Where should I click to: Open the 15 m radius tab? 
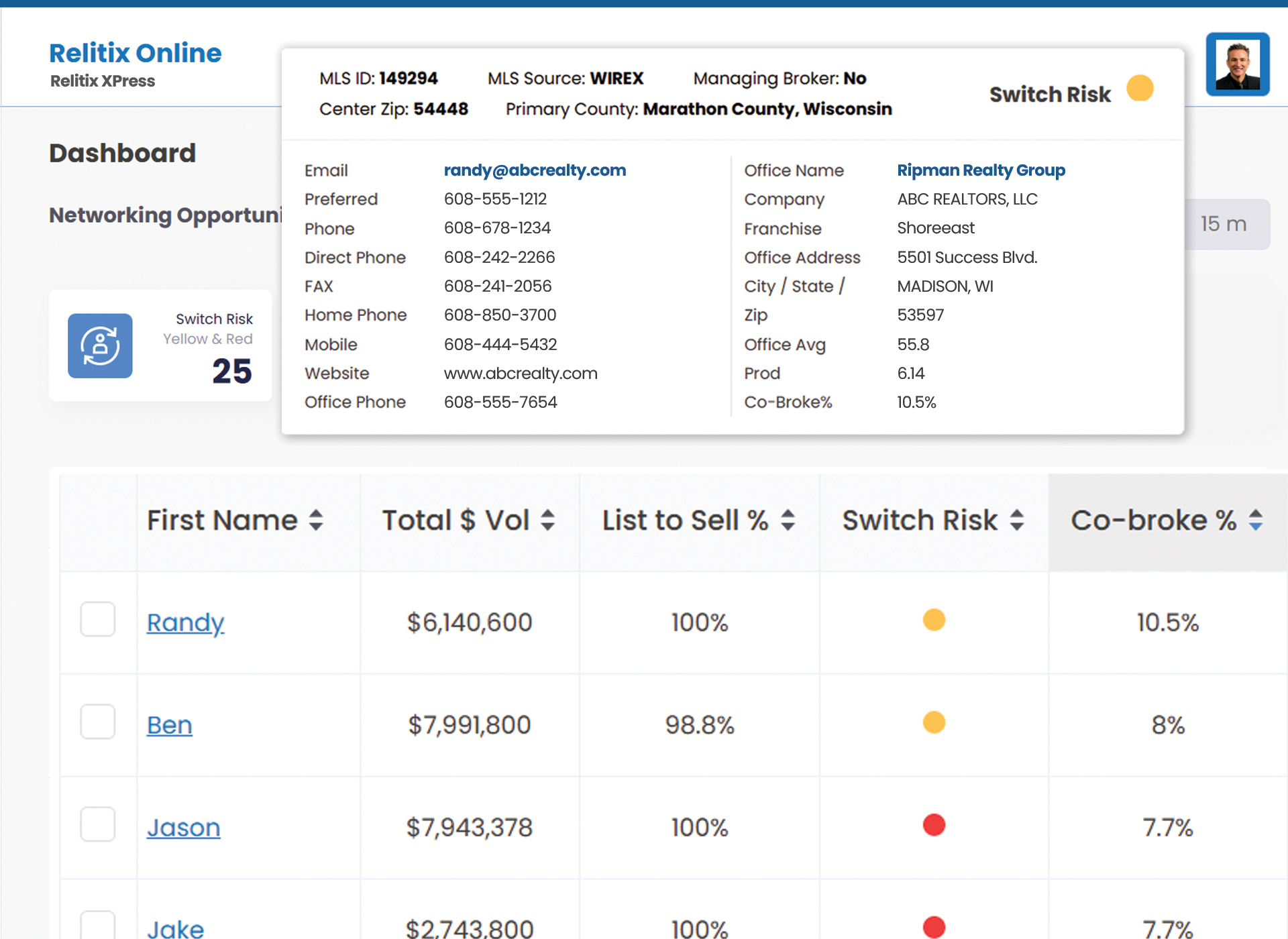(x=1224, y=224)
